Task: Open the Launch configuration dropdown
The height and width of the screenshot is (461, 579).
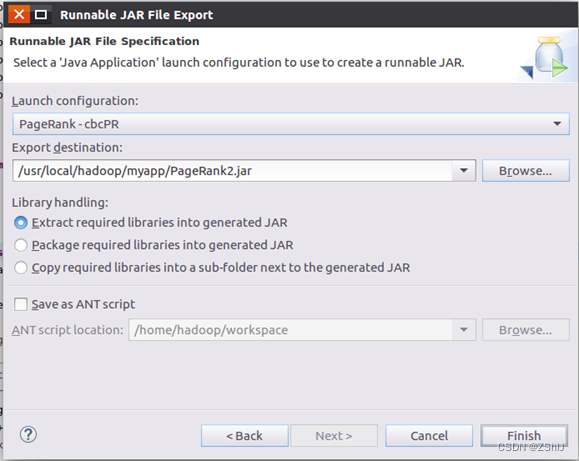Action: coord(291,124)
